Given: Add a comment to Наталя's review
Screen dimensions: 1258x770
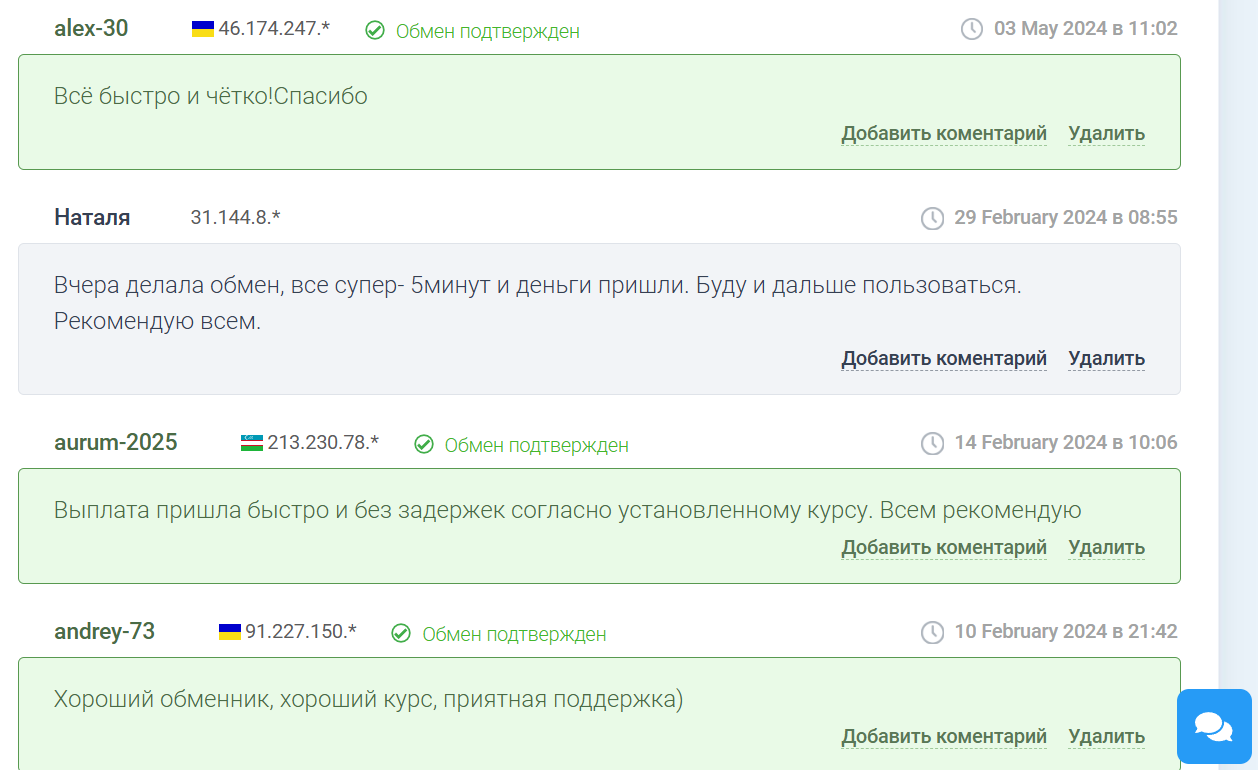Looking at the screenshot, I should (x=944, y=357).
